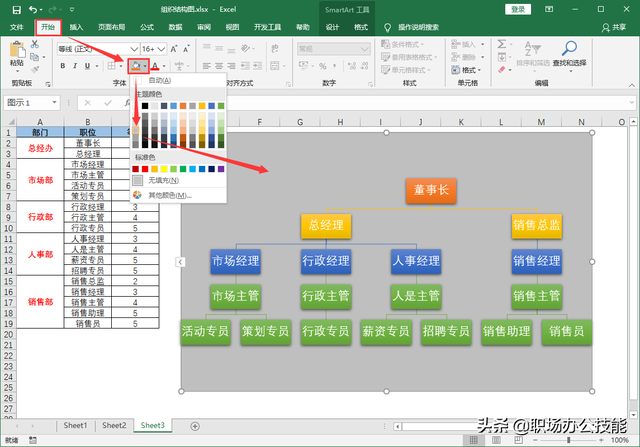This screenshot has width=640, height=447.
Task: Toggle Bold formatting
Action: coord(62,66)
